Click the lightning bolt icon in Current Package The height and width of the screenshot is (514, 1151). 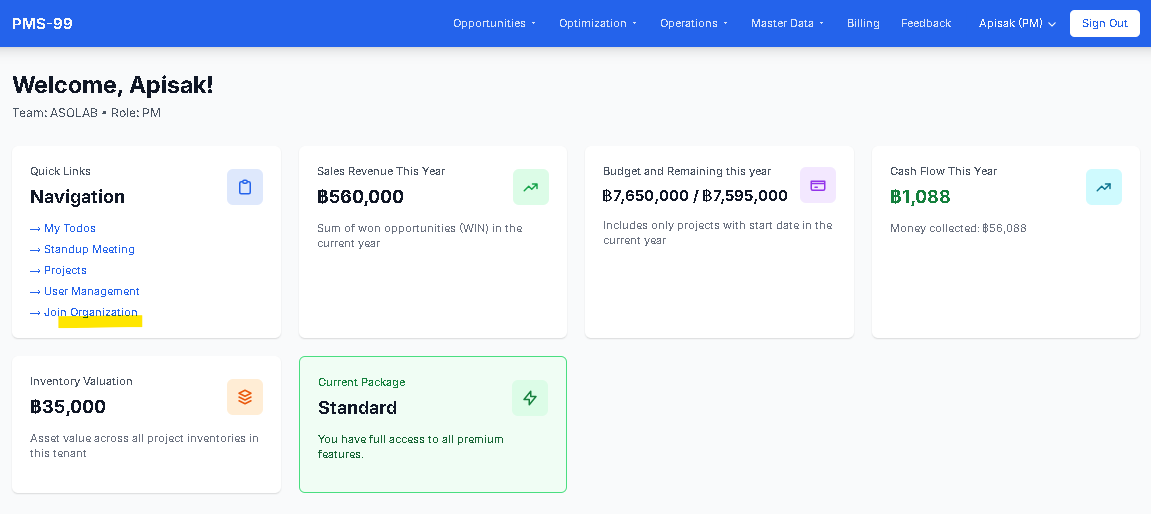(x=530, y=398)
